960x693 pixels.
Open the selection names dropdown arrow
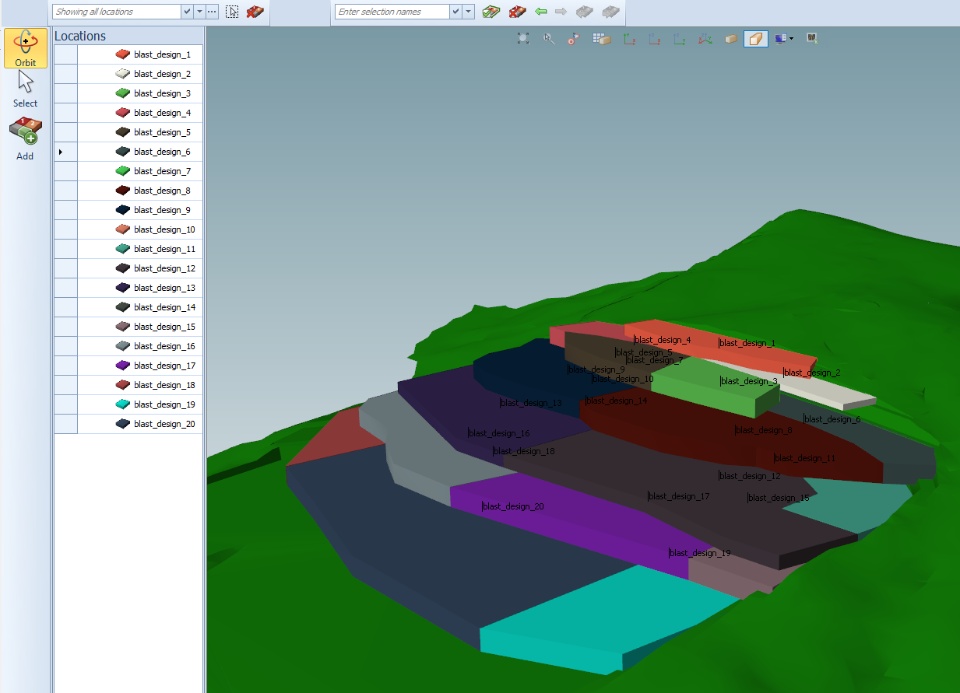coord(468,12)
